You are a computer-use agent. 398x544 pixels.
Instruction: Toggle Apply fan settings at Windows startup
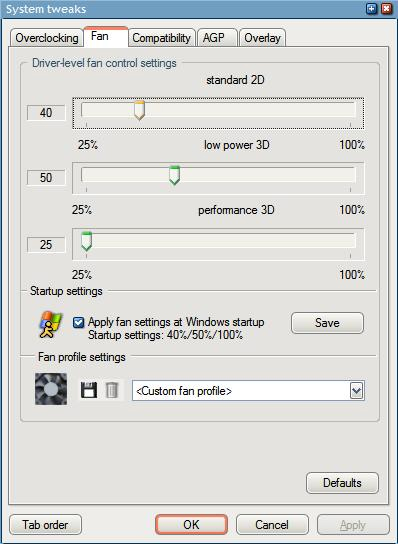coord(78,323)
